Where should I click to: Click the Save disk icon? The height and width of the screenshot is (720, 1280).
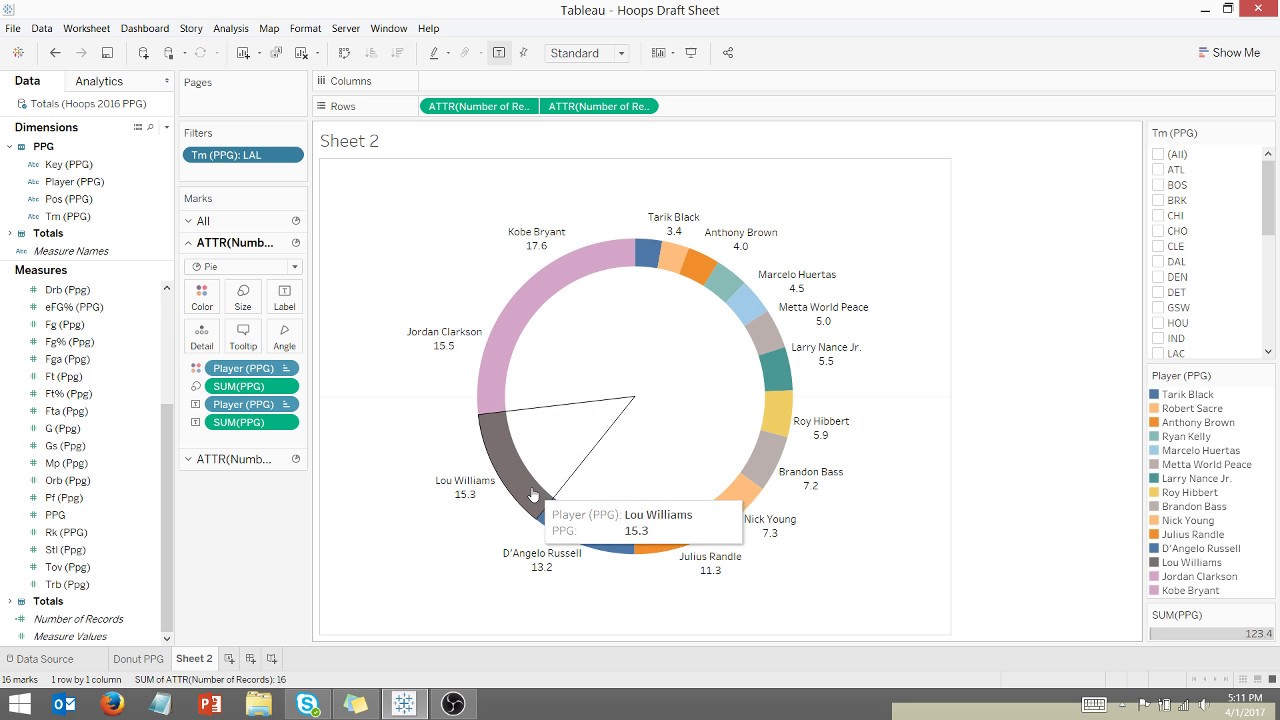(107, 53)
